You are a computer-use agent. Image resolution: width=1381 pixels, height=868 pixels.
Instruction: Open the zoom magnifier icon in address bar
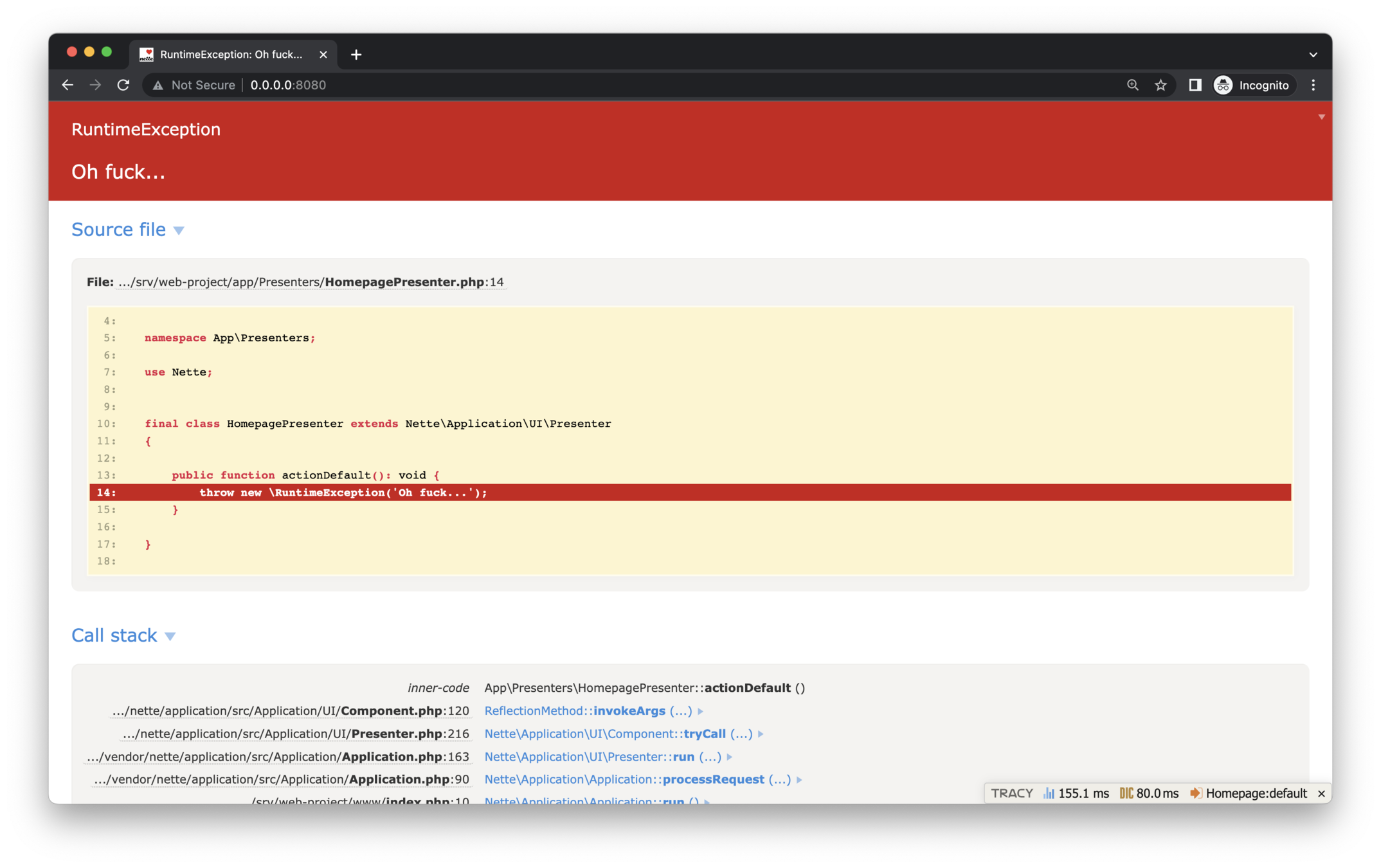[x=1133, y=85]
